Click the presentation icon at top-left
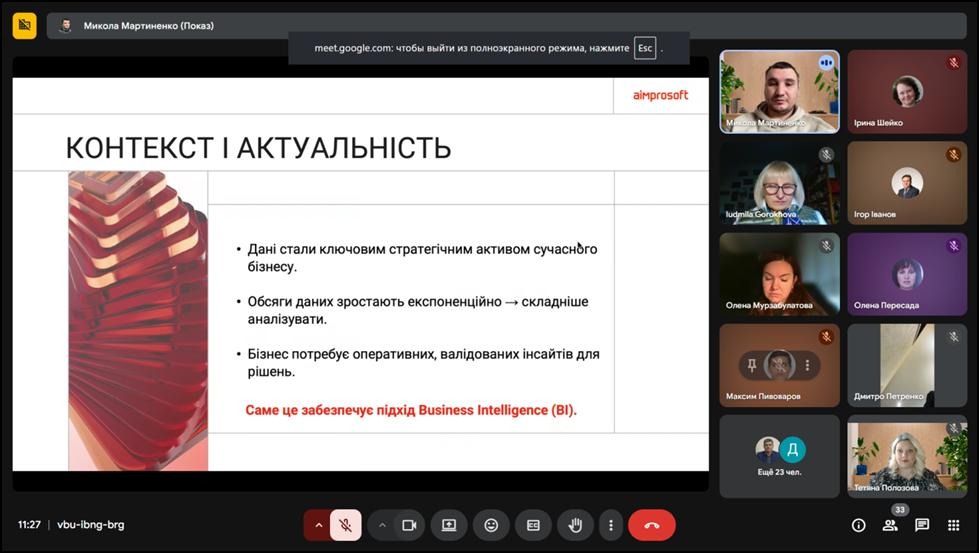979x553 pixels. (25, 25)
